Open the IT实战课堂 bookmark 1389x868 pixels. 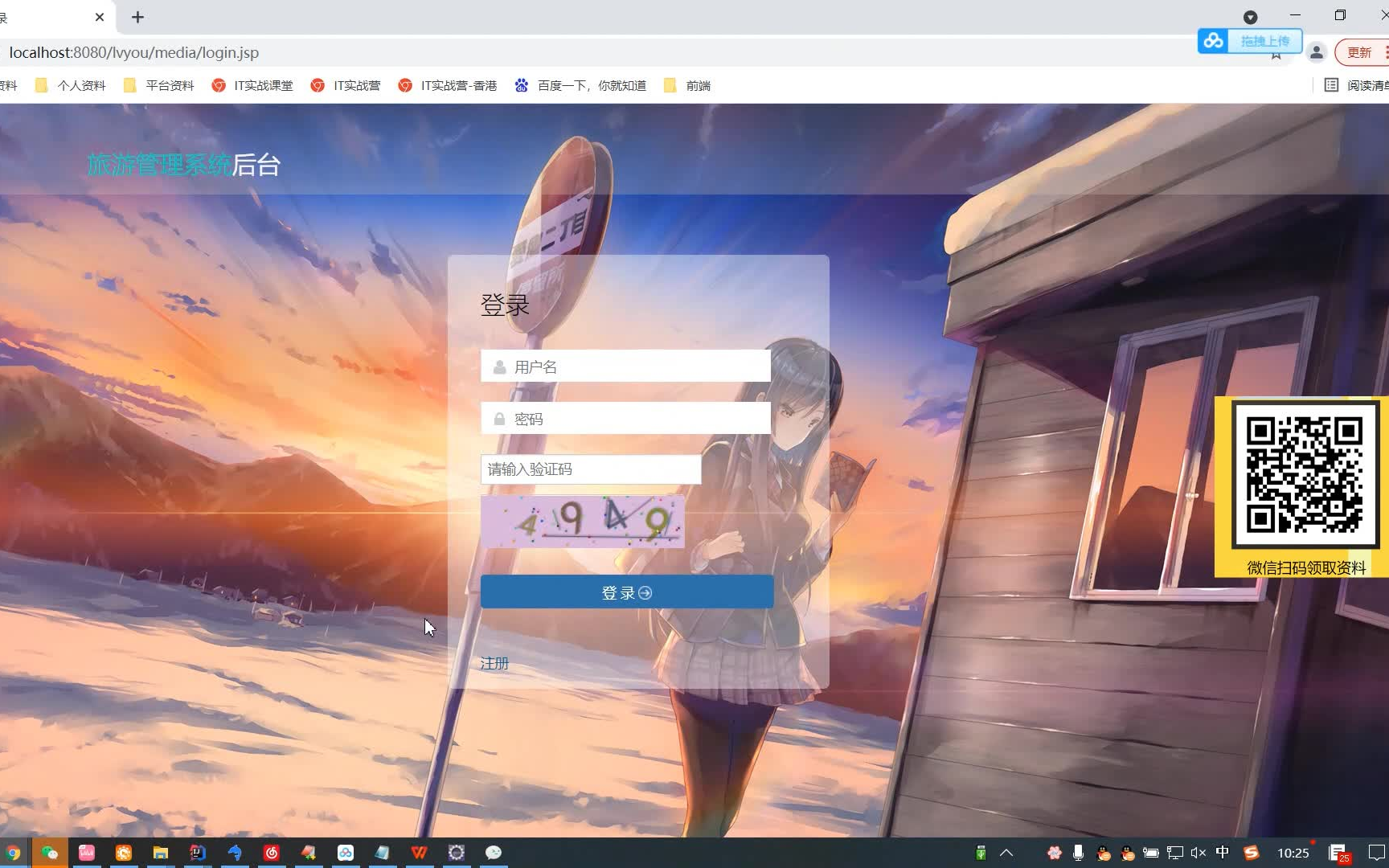coord(252,85)
